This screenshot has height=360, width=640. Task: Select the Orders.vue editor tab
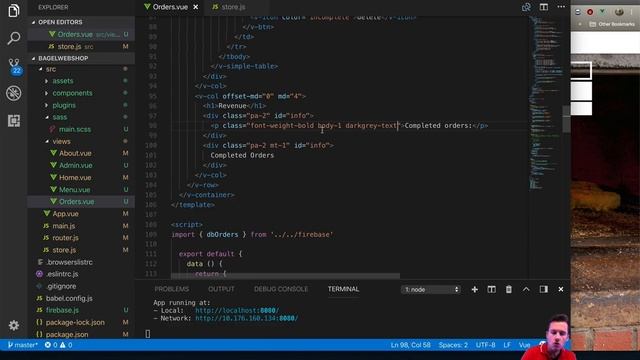(170, 7)
